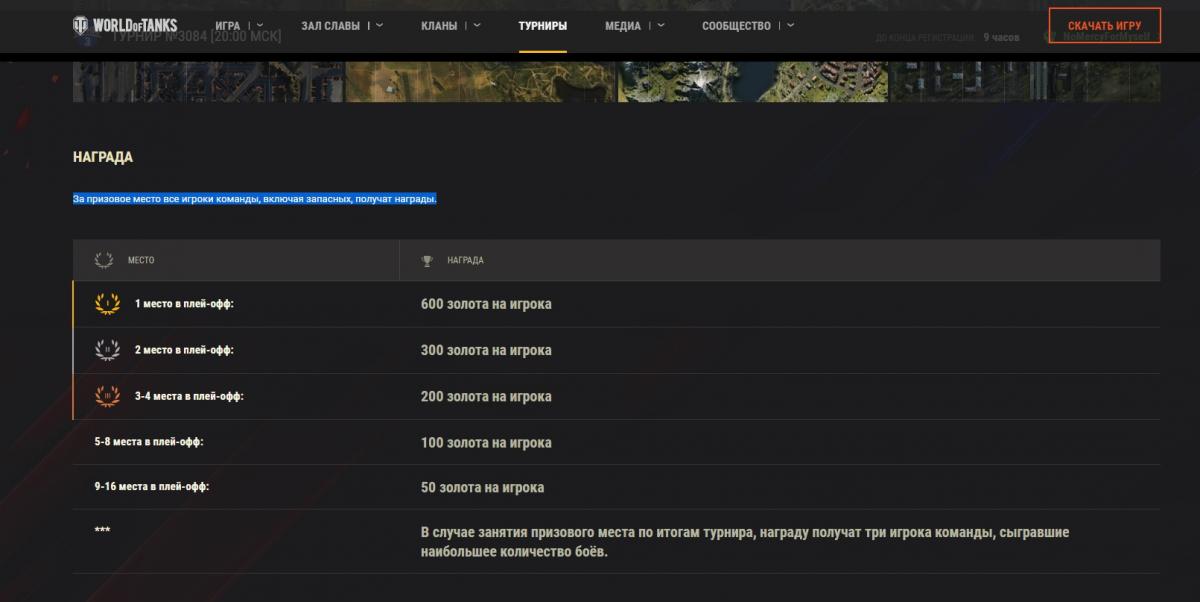Select the '5-8 места в плей-офф:' cell

tap(149, 441)
